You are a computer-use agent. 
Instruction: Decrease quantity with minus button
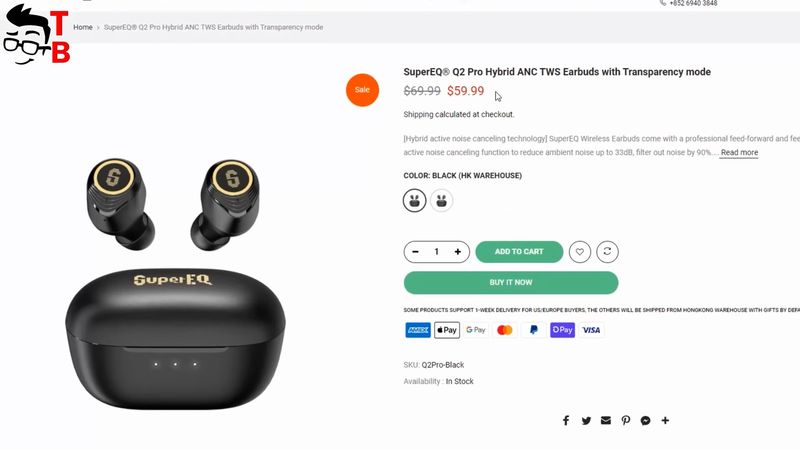[x=415, y=252]
